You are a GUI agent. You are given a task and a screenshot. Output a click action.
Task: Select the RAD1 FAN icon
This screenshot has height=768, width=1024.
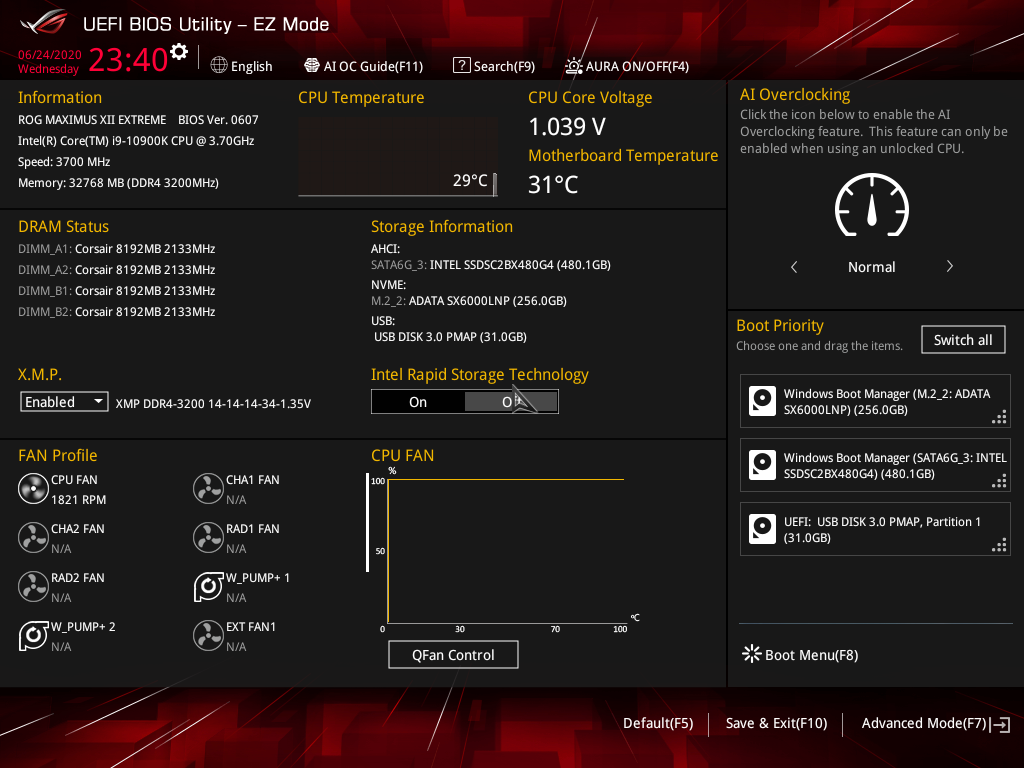pos(208,537)
